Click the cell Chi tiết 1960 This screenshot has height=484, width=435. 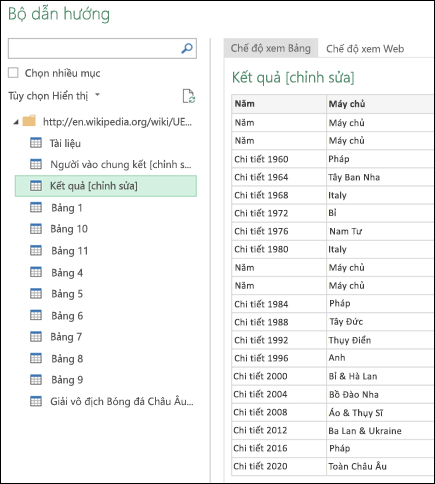coord(279,159)
